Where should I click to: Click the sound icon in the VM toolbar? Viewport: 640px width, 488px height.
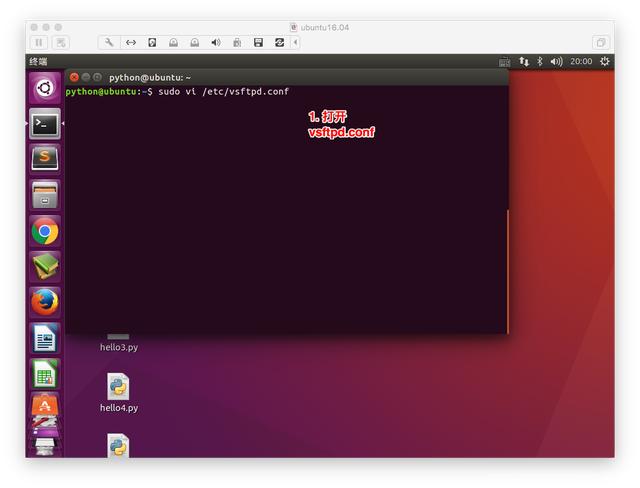pos(216,42)
